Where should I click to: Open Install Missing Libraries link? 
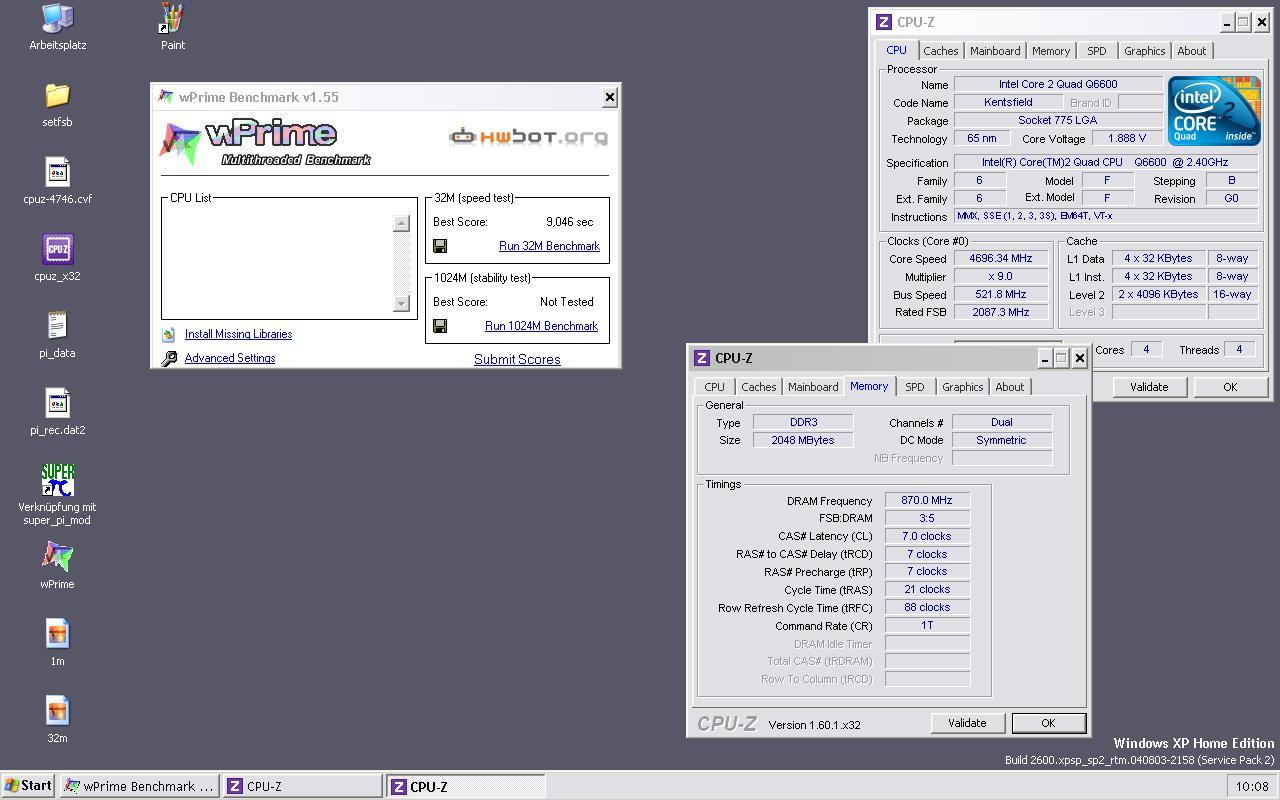tap(238, 334)
